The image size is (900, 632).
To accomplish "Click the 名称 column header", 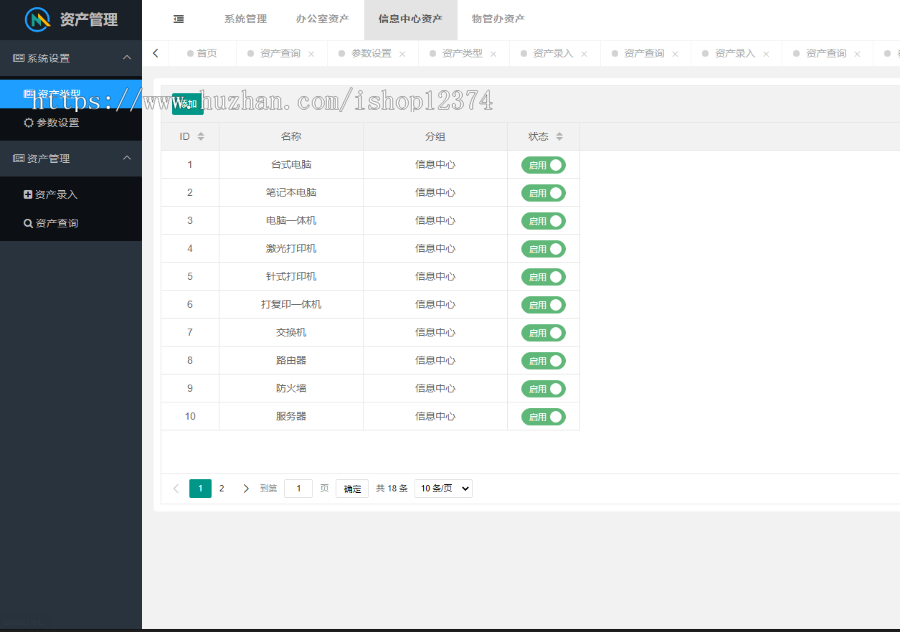I will [291, 137].
